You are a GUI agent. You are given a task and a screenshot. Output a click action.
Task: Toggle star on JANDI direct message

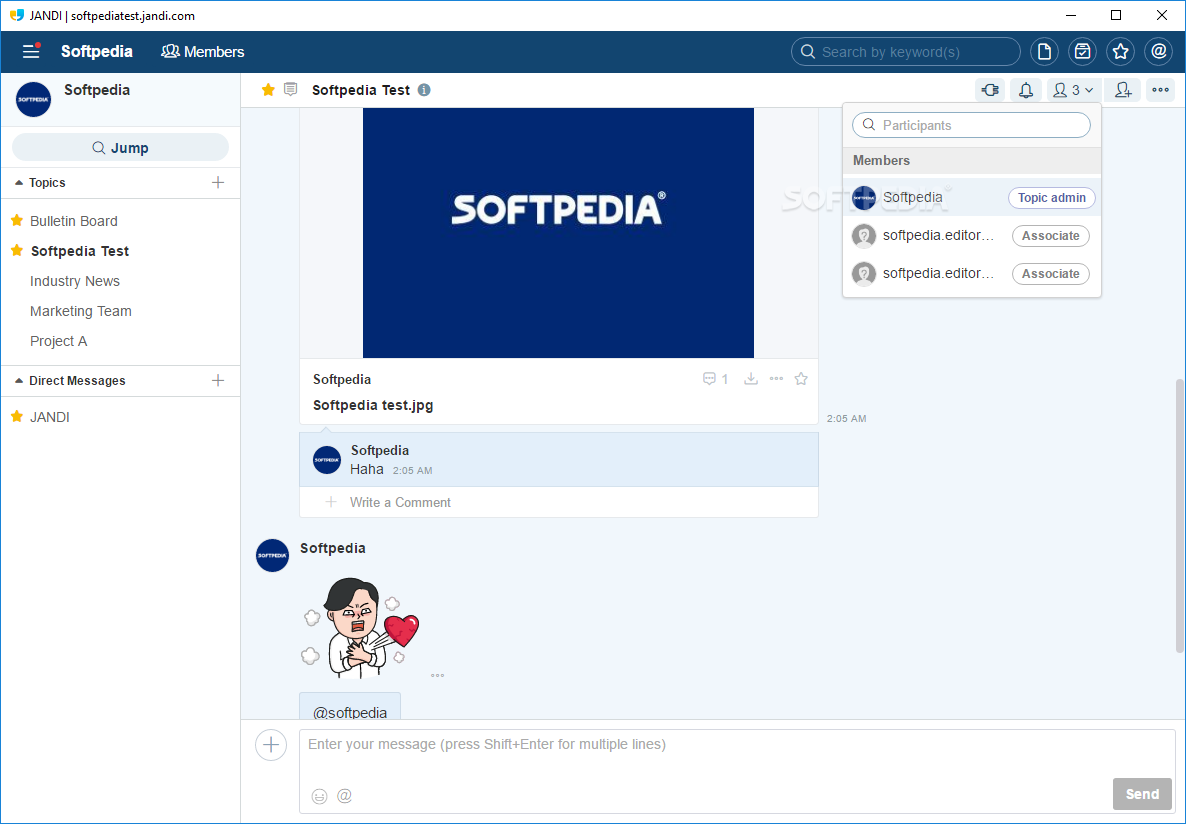(x=17, y=416)
